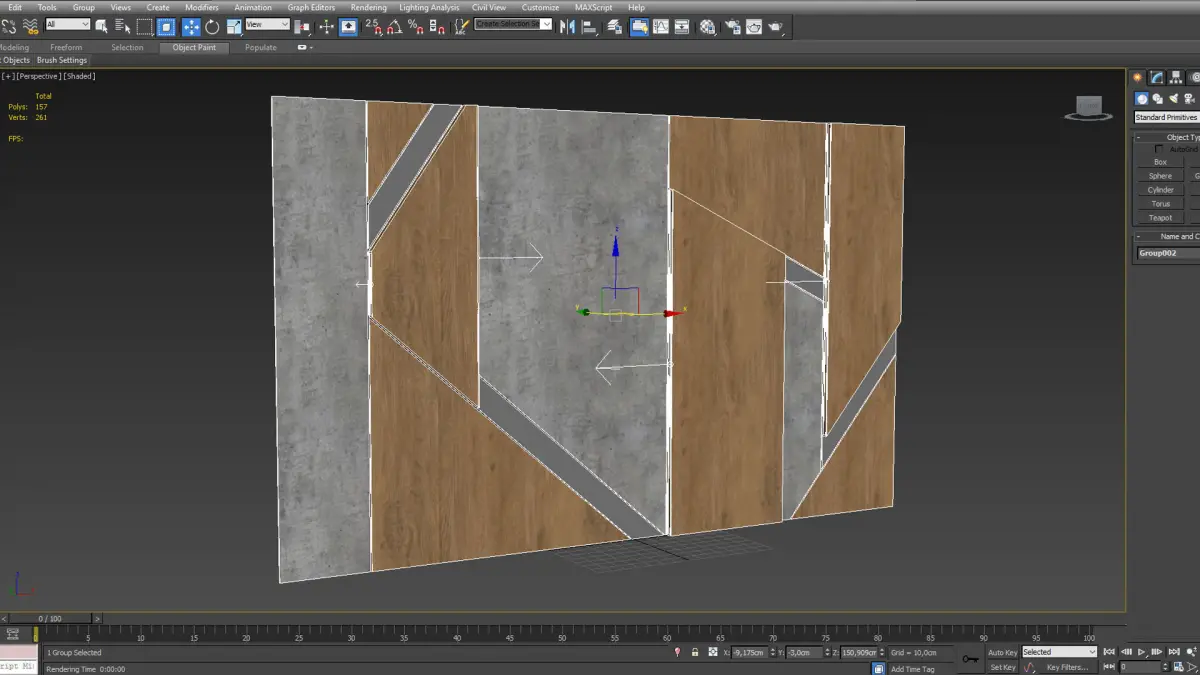The height and width of the screenshot is (675, 1200).
Task: Select the Shapes category in Create panel
Action: [1157, 99]
